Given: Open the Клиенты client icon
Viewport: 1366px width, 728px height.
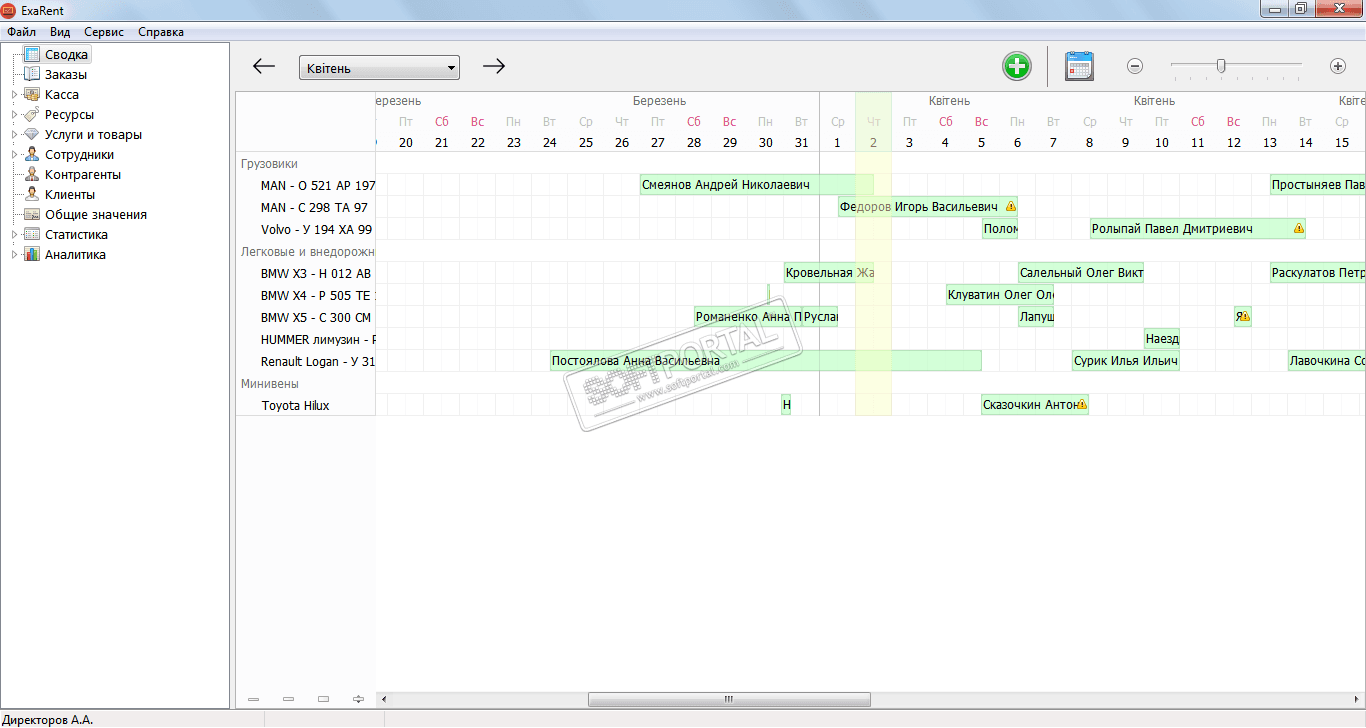Looking at the screenshot, I should [31, 195].
